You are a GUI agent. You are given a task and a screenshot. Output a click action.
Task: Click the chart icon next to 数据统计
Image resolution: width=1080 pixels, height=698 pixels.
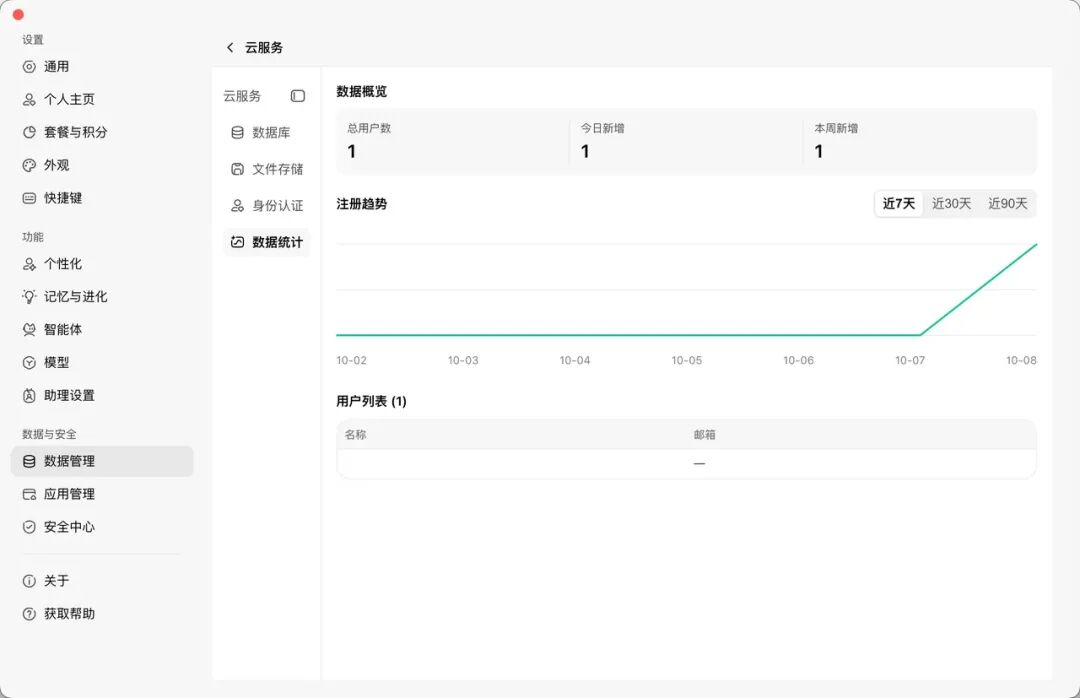tap(238, 242)
